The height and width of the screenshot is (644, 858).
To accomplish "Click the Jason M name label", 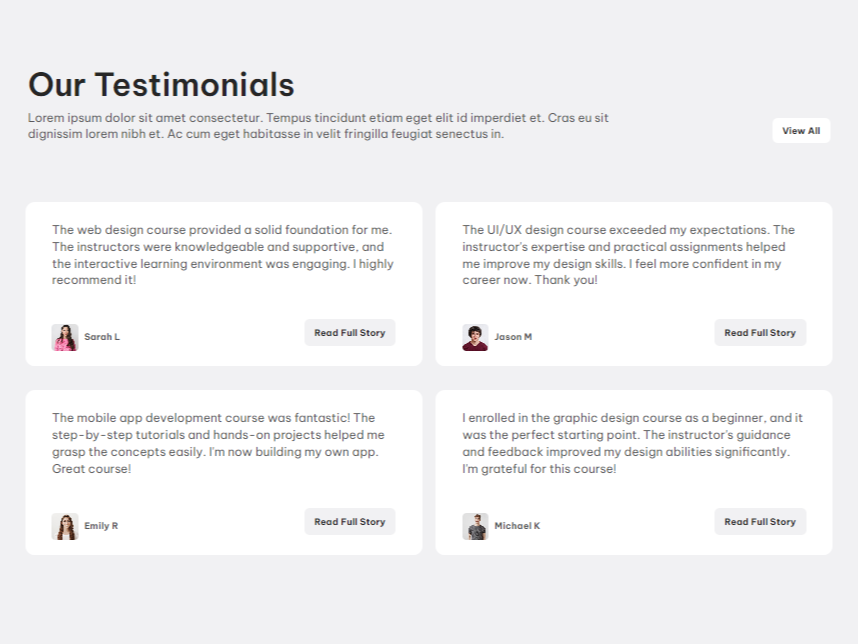I will (x=513, y=337).
